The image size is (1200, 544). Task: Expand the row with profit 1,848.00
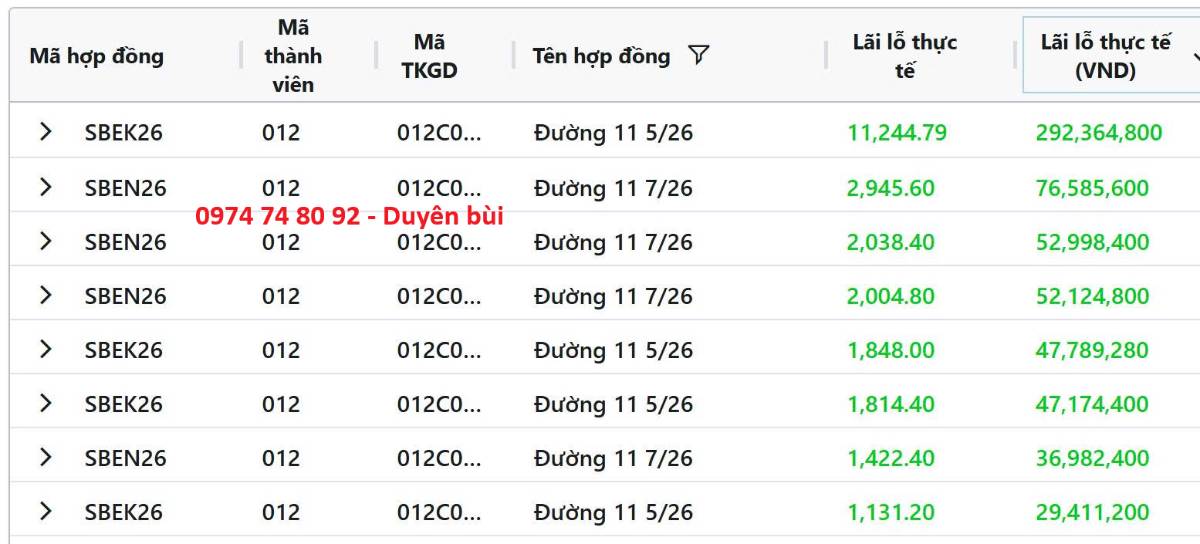tap(45, 349)
